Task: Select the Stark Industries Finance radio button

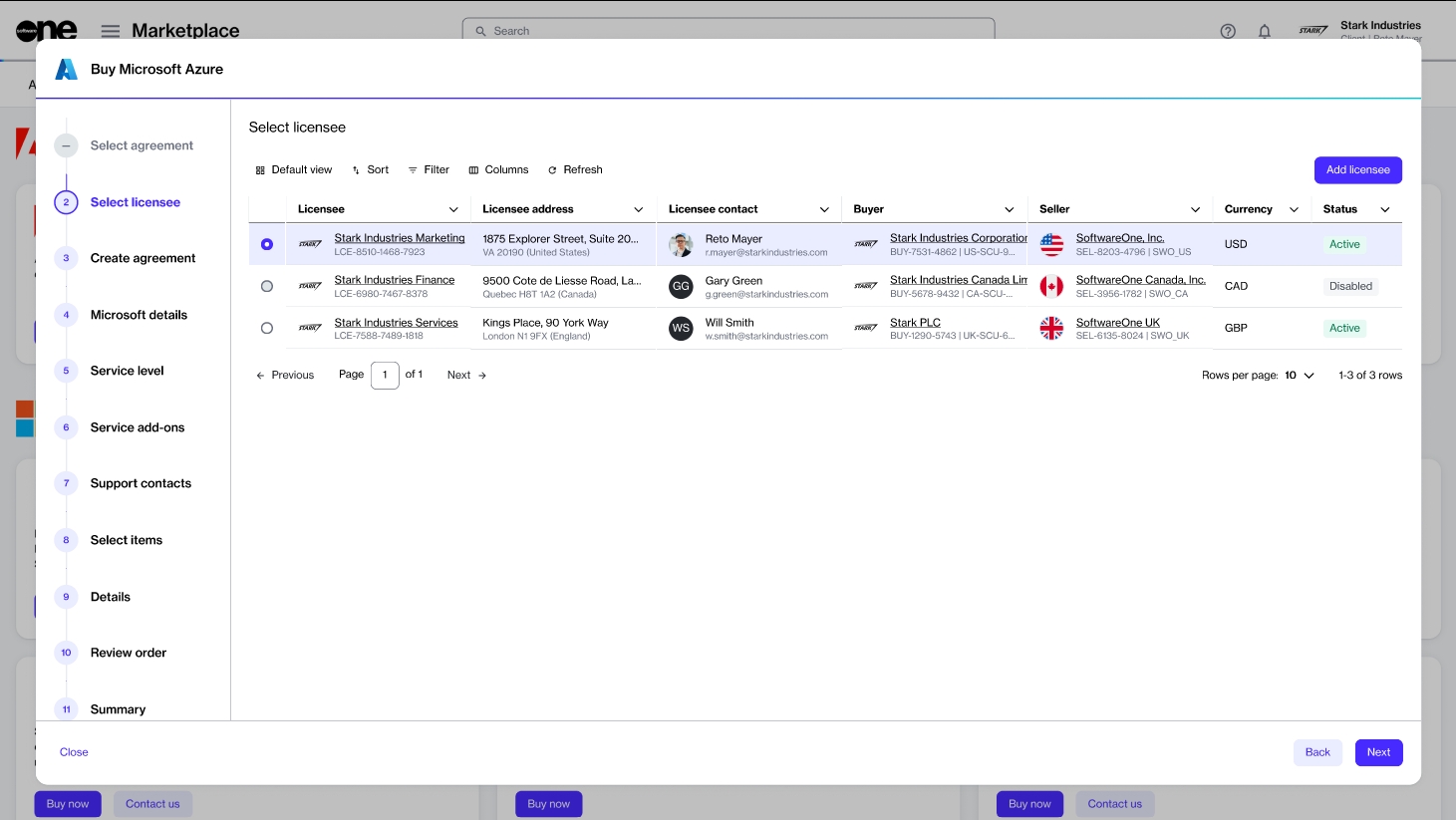Action: pos(267,287)
